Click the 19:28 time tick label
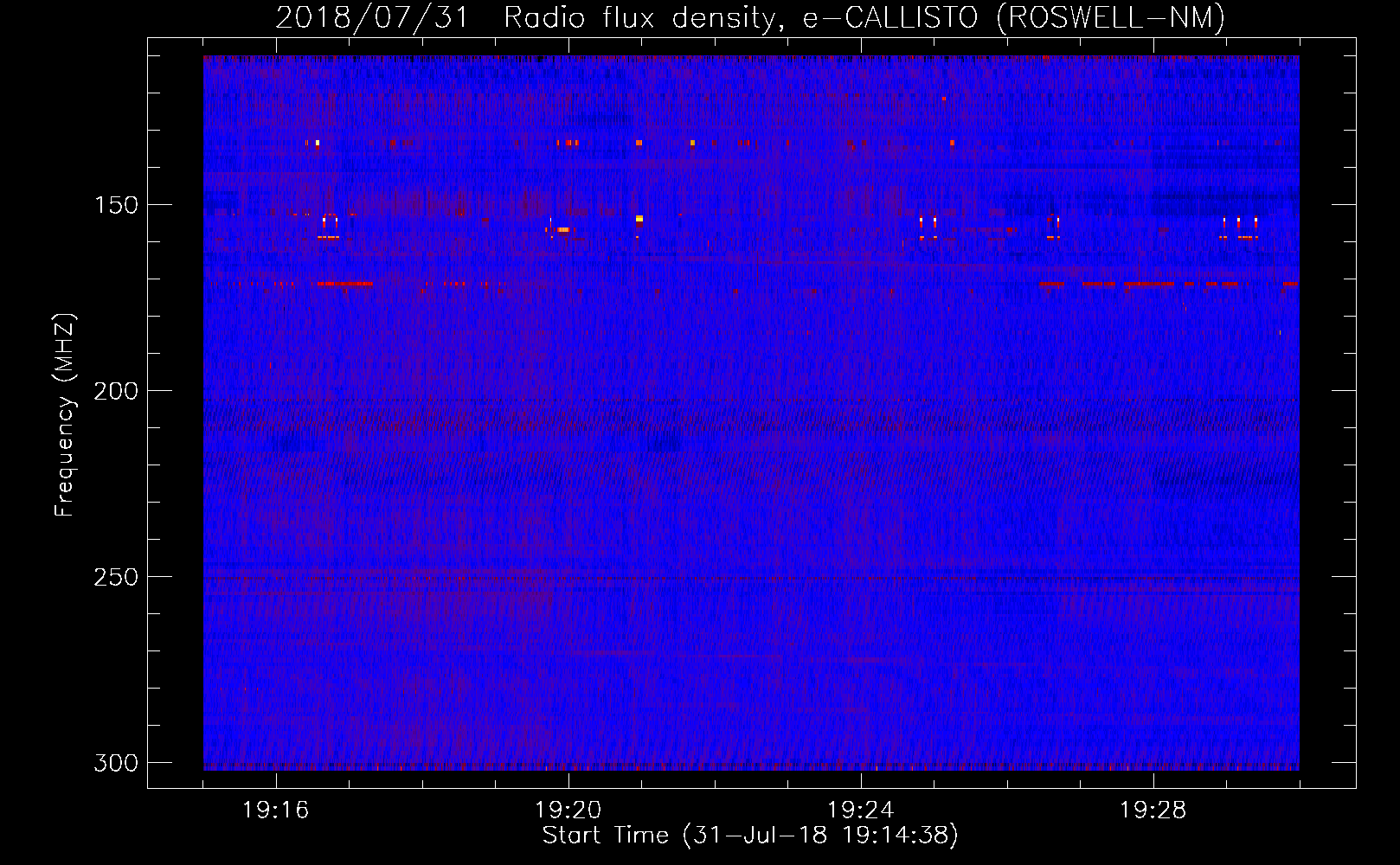 [x=1153, y=810]
